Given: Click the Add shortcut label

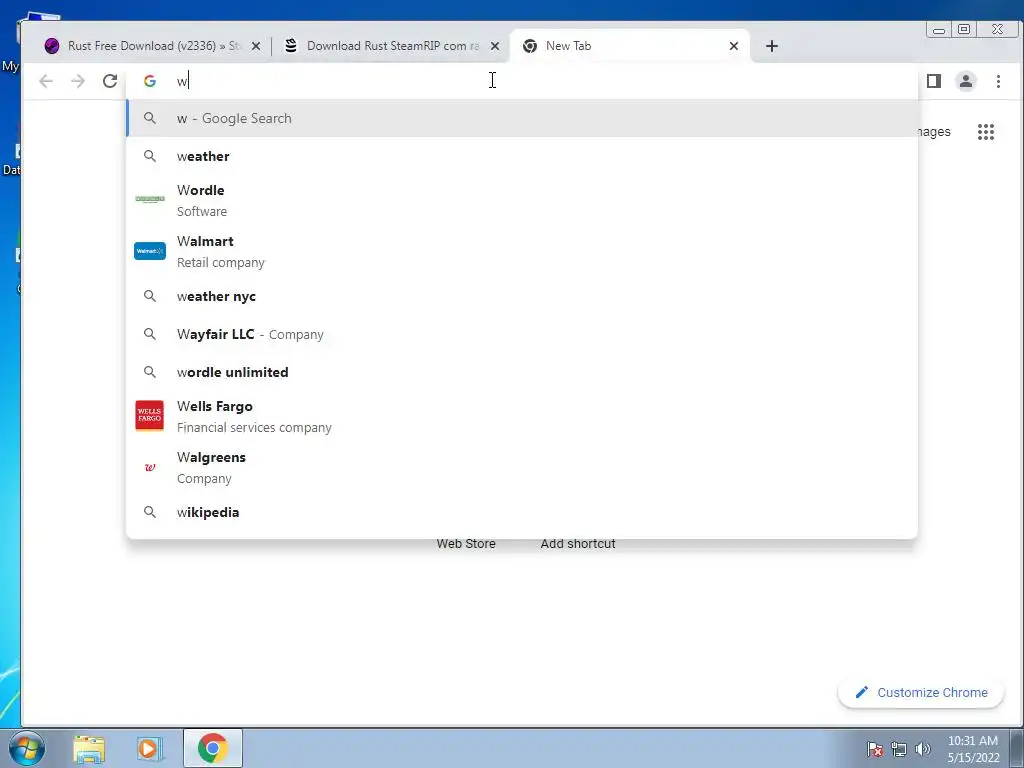Looking at the screenshot, I should (578, 543).
